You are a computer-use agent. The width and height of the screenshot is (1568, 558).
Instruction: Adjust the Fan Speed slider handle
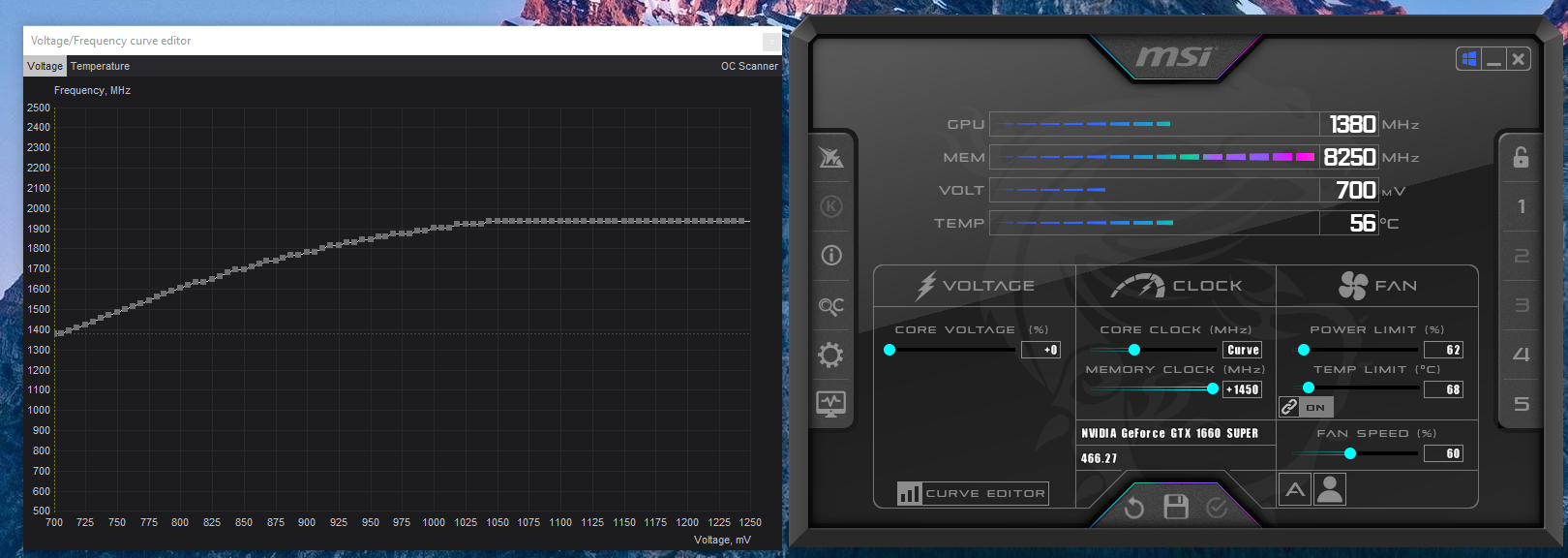pos(1350,453)
